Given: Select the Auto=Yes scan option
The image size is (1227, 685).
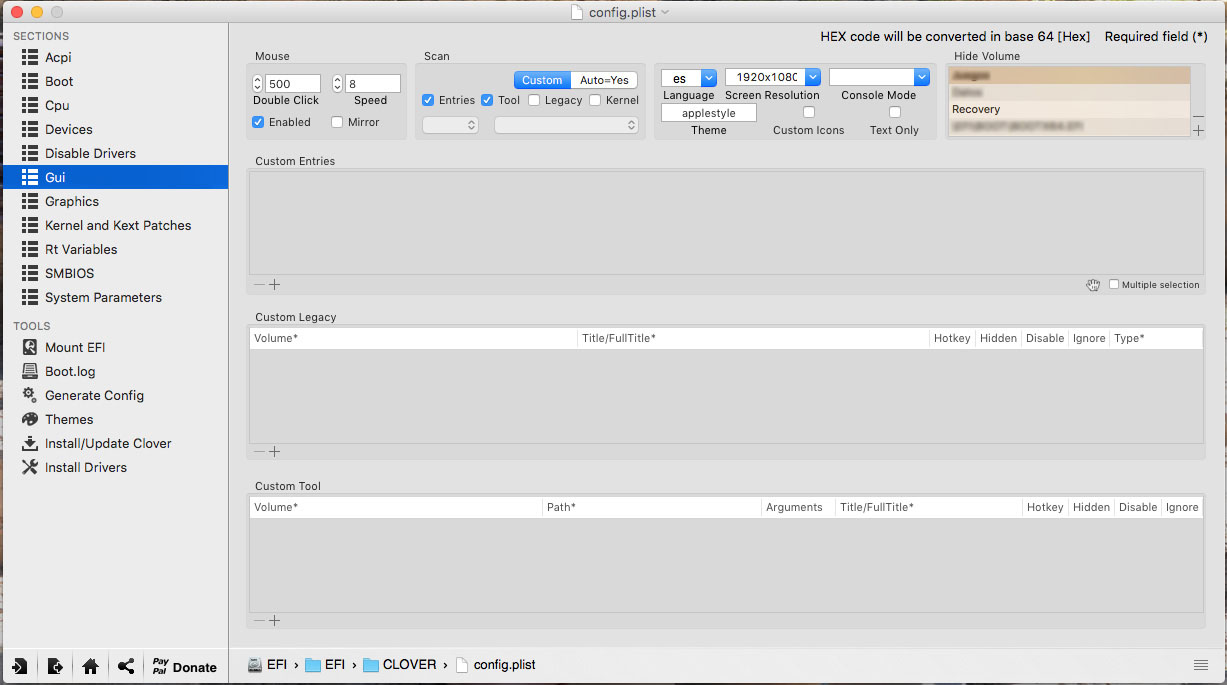Looking at the screenshot, I should [604, 80].
